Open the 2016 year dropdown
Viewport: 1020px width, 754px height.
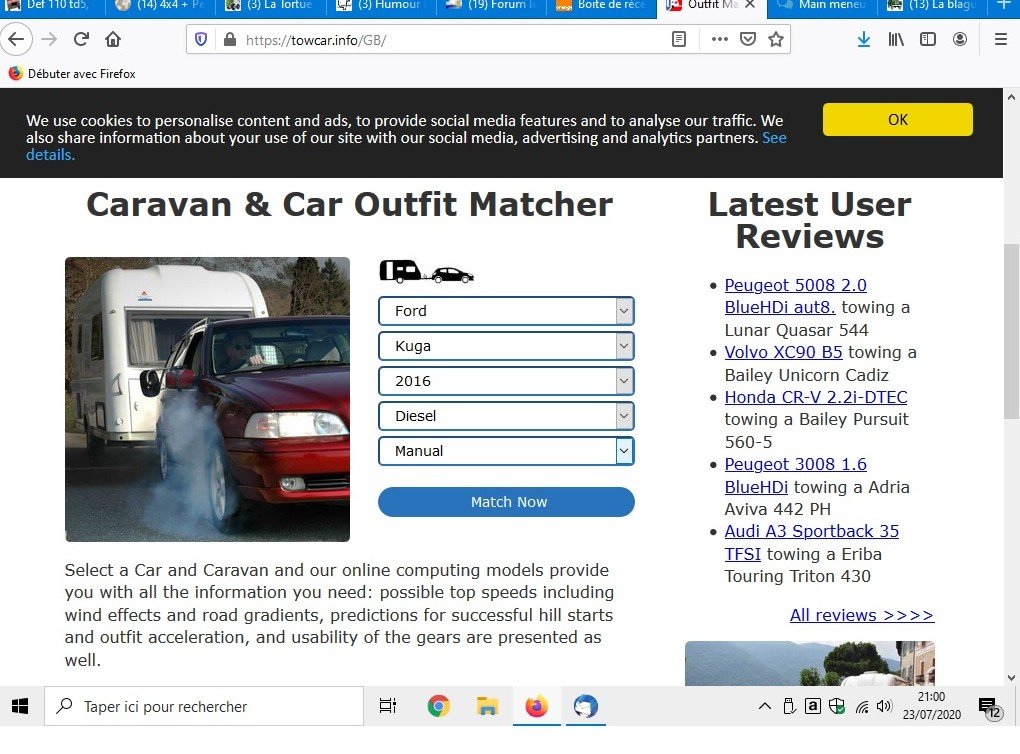click(506, 381)
